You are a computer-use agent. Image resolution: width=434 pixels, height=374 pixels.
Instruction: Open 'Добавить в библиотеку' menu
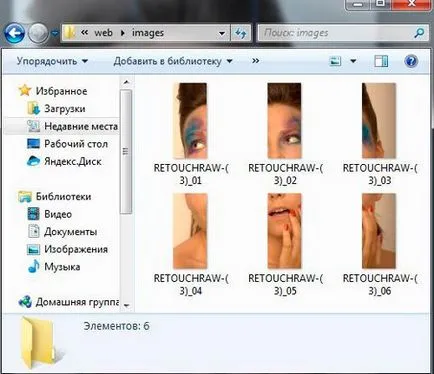point(173,61)
